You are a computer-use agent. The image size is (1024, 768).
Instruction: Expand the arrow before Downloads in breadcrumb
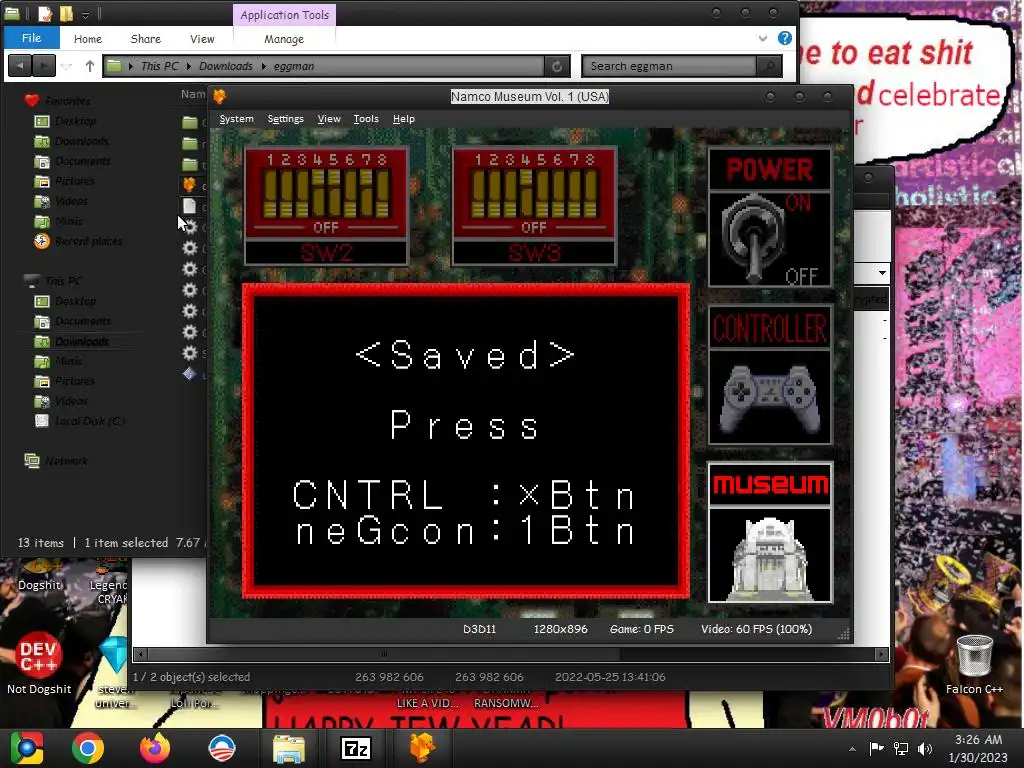(x=189, y=66)
